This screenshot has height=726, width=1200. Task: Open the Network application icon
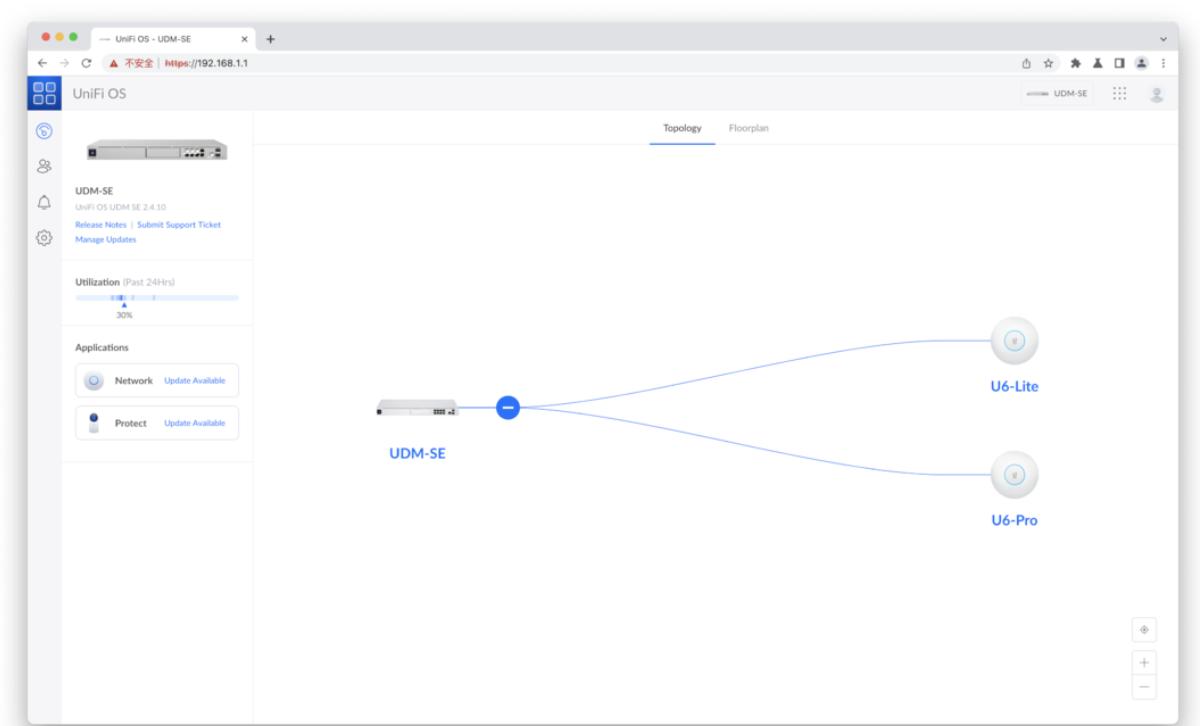tap(94, 381)
